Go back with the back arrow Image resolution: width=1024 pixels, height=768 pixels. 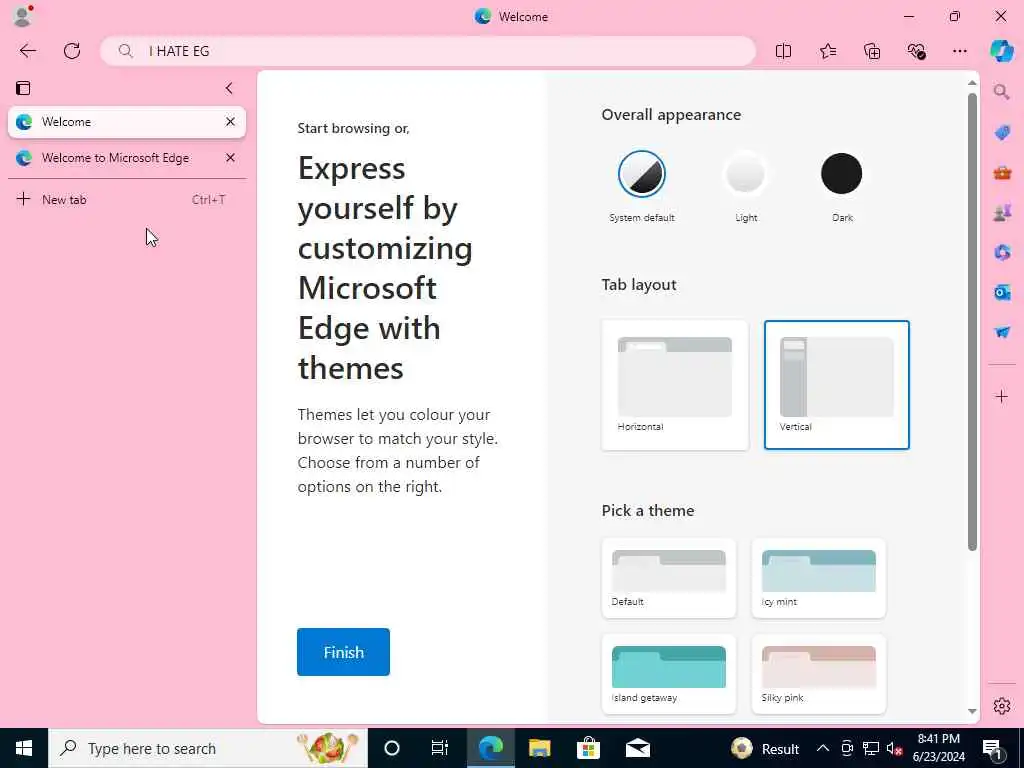pos(27,51)
